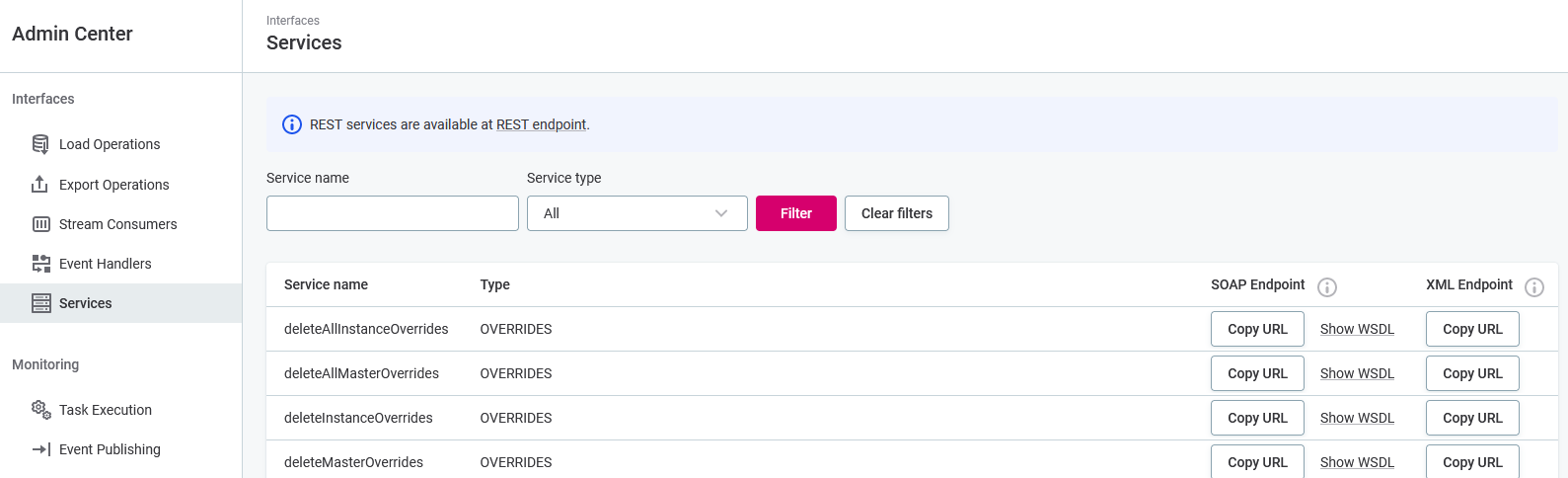Click the XML Endpoint info icon

pos(1533,287)
